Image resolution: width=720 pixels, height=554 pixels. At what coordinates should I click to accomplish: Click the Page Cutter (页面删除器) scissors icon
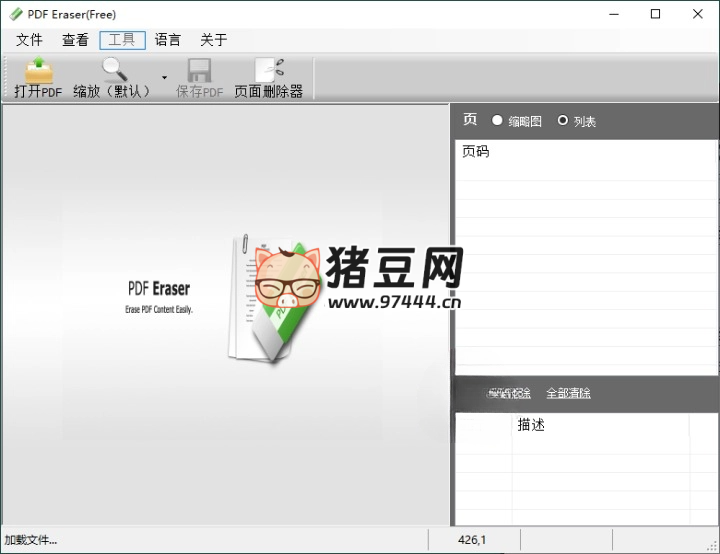pos(269,70)
